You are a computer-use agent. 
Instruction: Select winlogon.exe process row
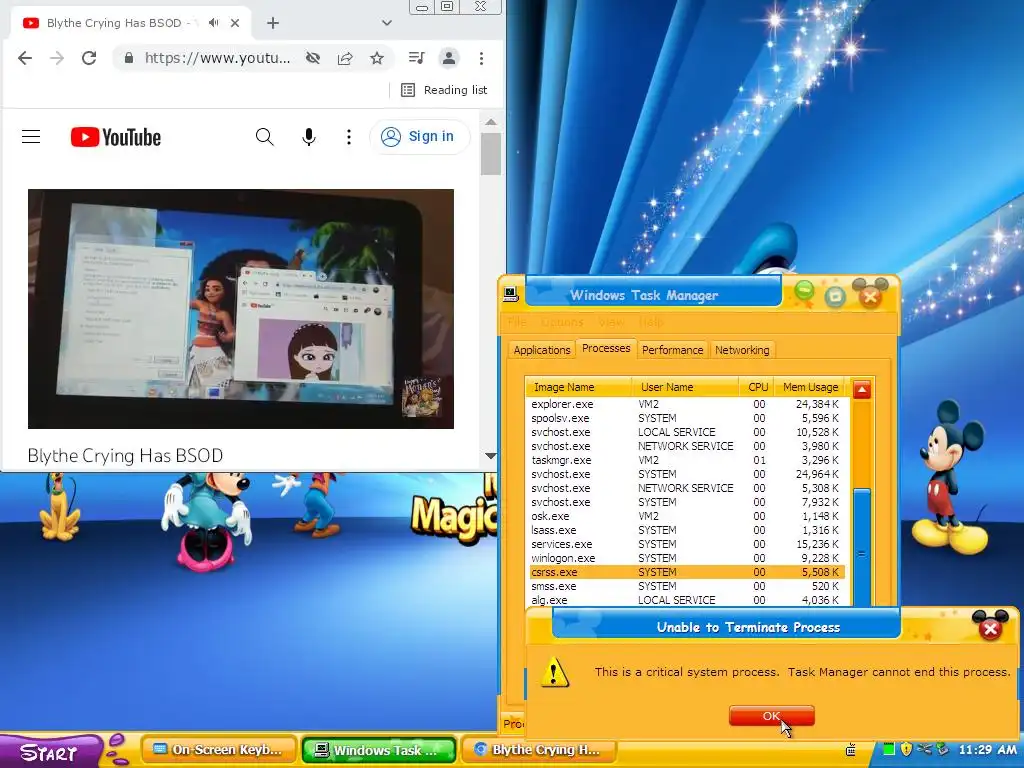click(x=686, y=558)
